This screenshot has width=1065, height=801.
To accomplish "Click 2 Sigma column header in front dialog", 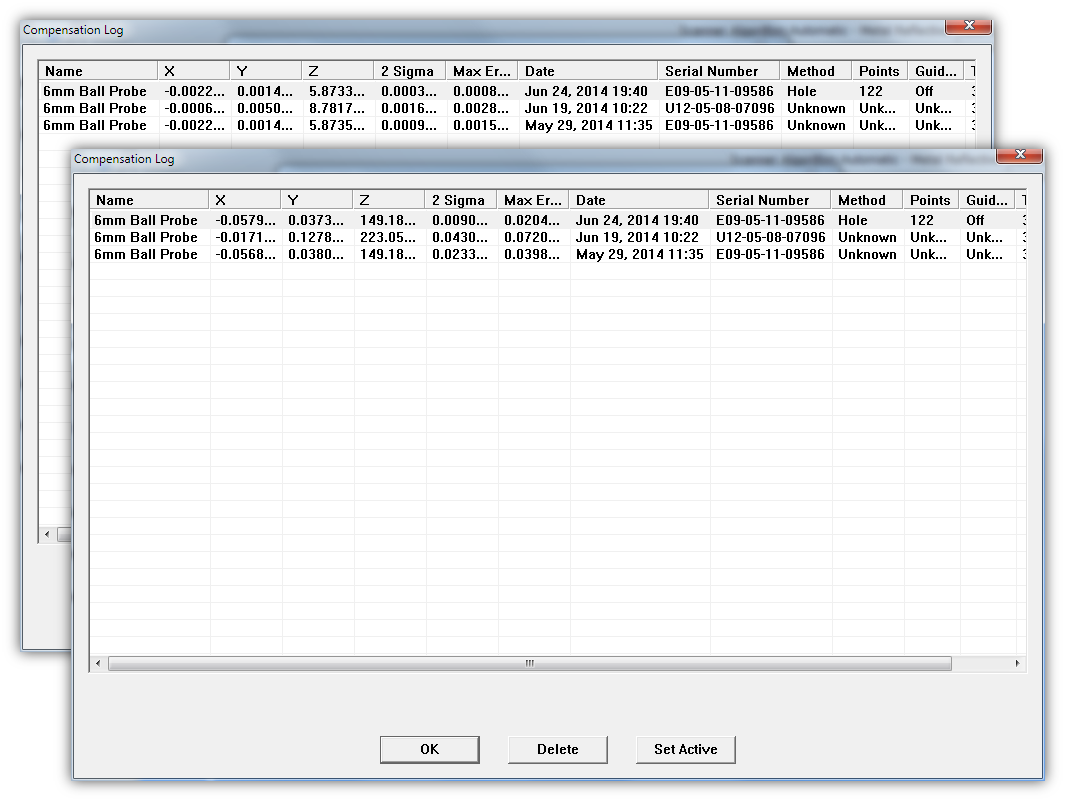I will [x=459, y=200].
